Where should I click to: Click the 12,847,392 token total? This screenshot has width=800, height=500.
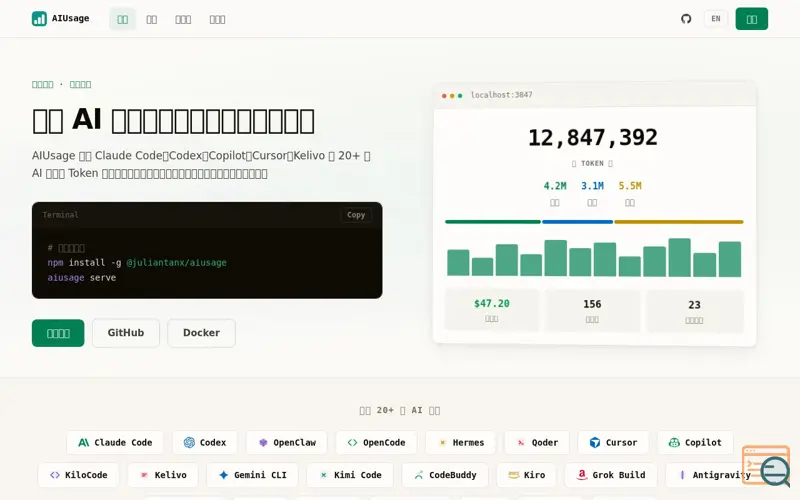coord(593,138)
